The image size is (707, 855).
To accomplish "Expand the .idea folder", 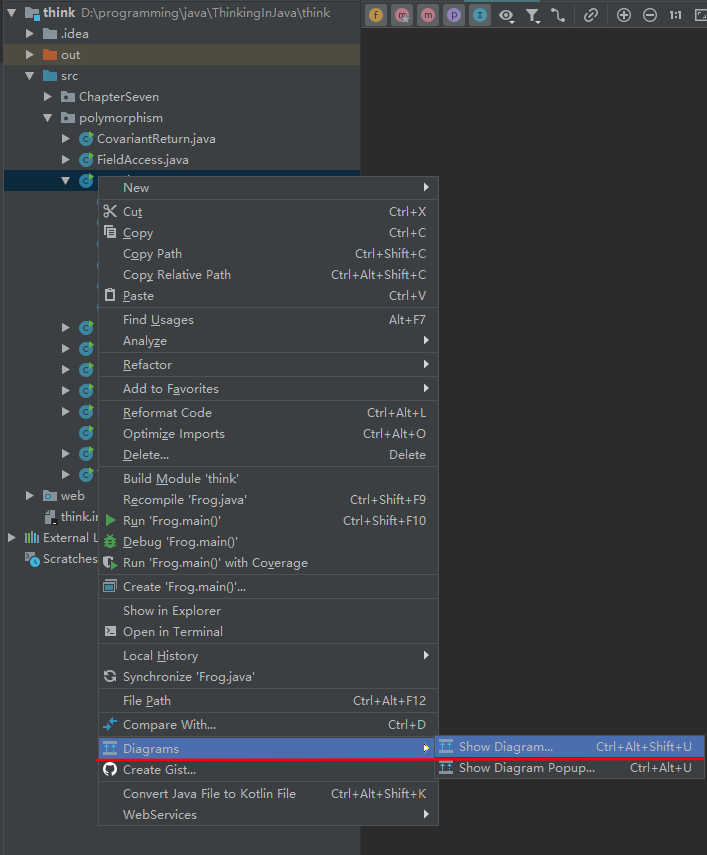I will 30,34.
